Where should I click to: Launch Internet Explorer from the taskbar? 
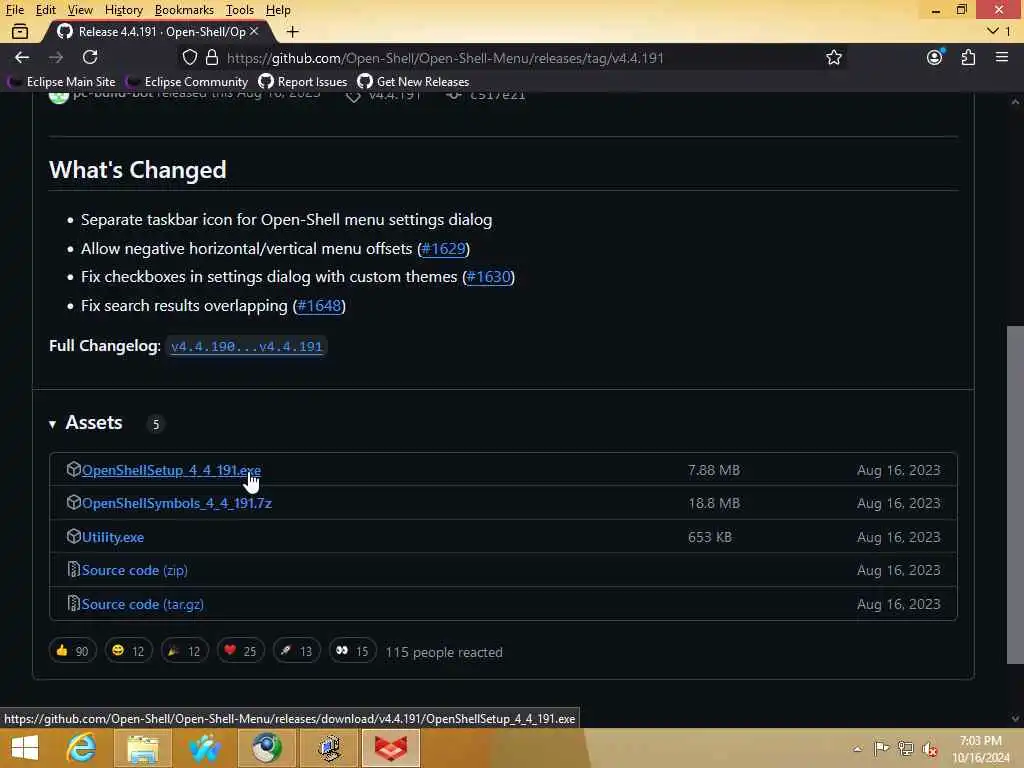pos(82,748)
